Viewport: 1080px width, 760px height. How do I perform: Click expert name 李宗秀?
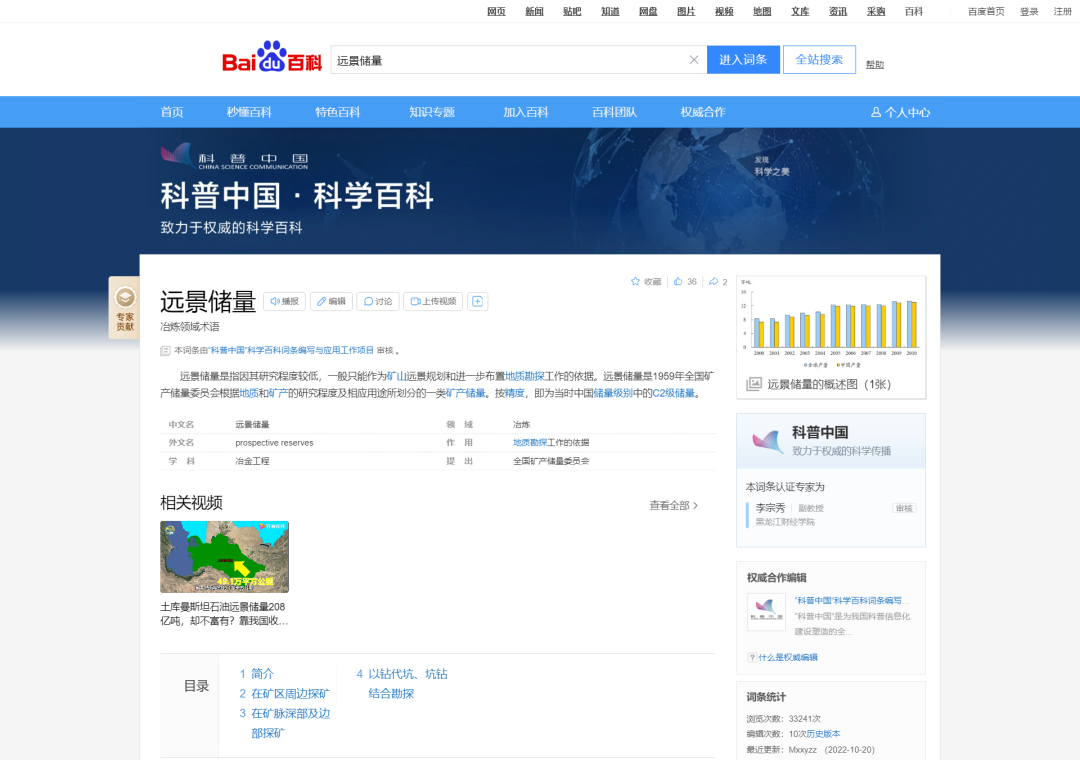pyautogui.click(x=770, y=508)
